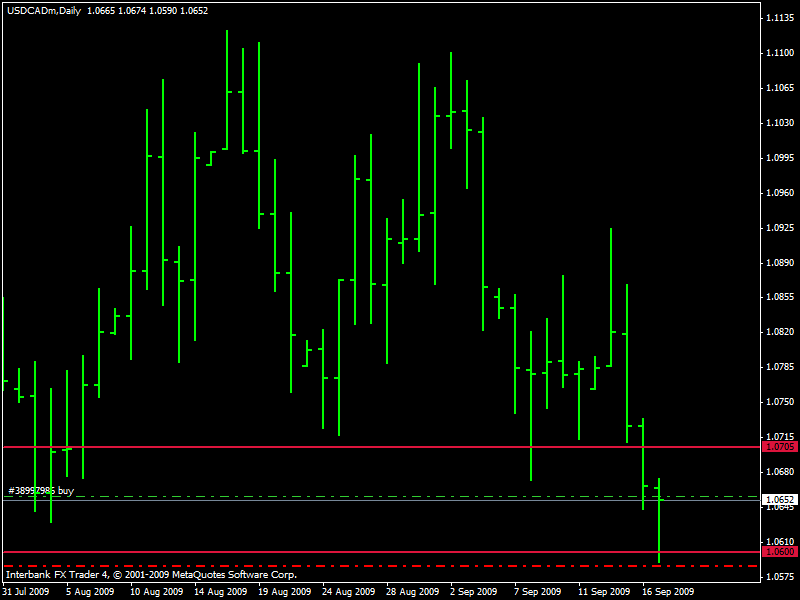Click the Interbank FX Trader copyright text

[151, 576]
